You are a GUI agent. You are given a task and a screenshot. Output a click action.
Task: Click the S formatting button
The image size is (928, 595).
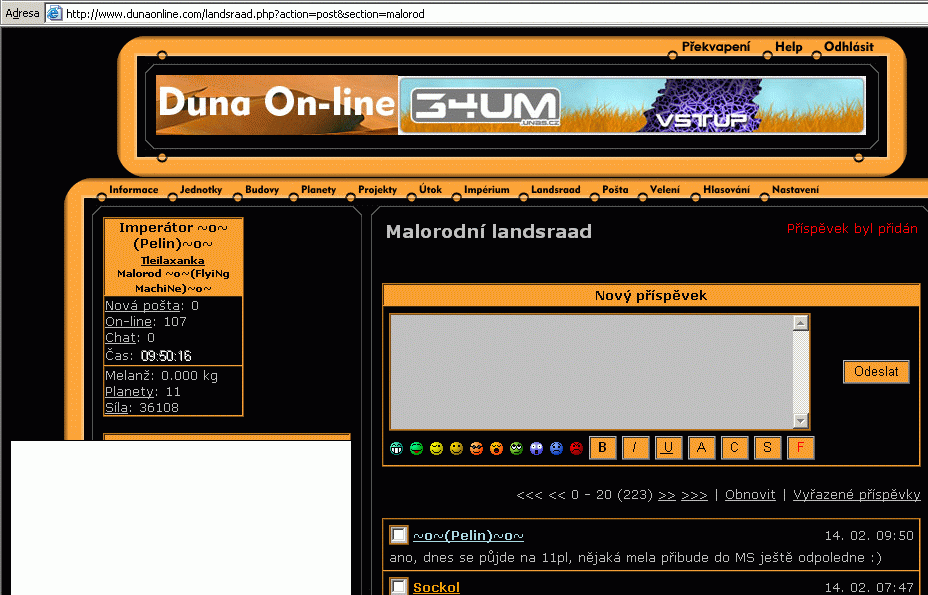(x=768, y=448)
